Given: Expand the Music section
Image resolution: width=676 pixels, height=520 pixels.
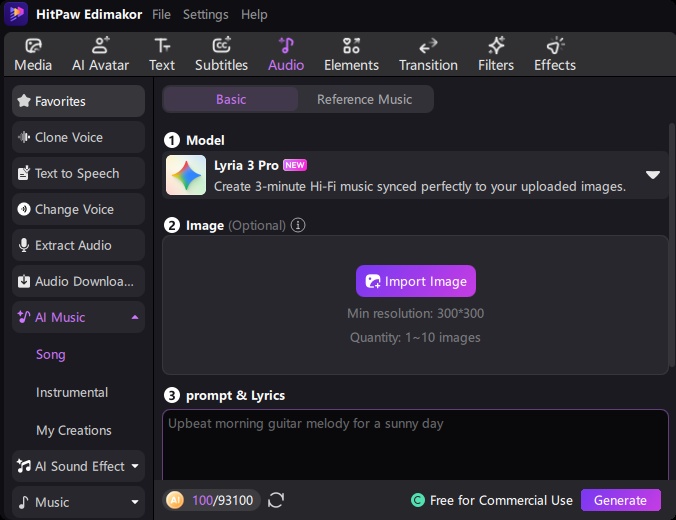Looking at the screenshot, I should tap(135, 502).
